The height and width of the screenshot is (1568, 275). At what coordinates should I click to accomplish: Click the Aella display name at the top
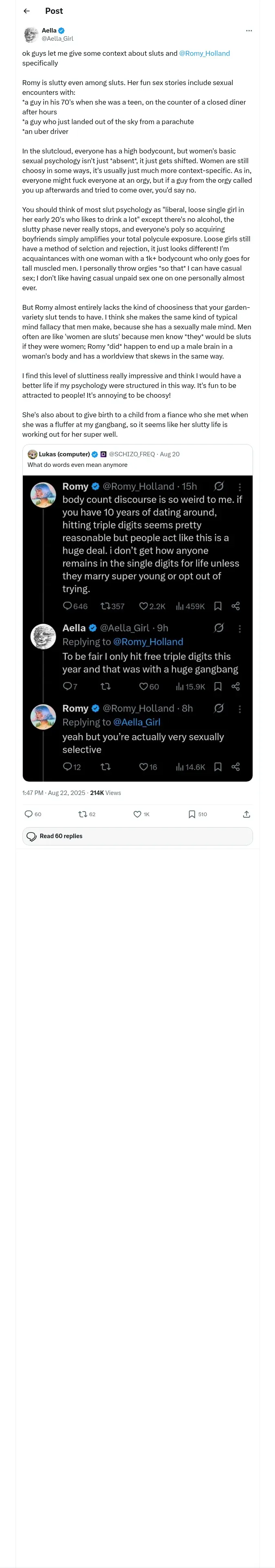click(x=49, y=31)
